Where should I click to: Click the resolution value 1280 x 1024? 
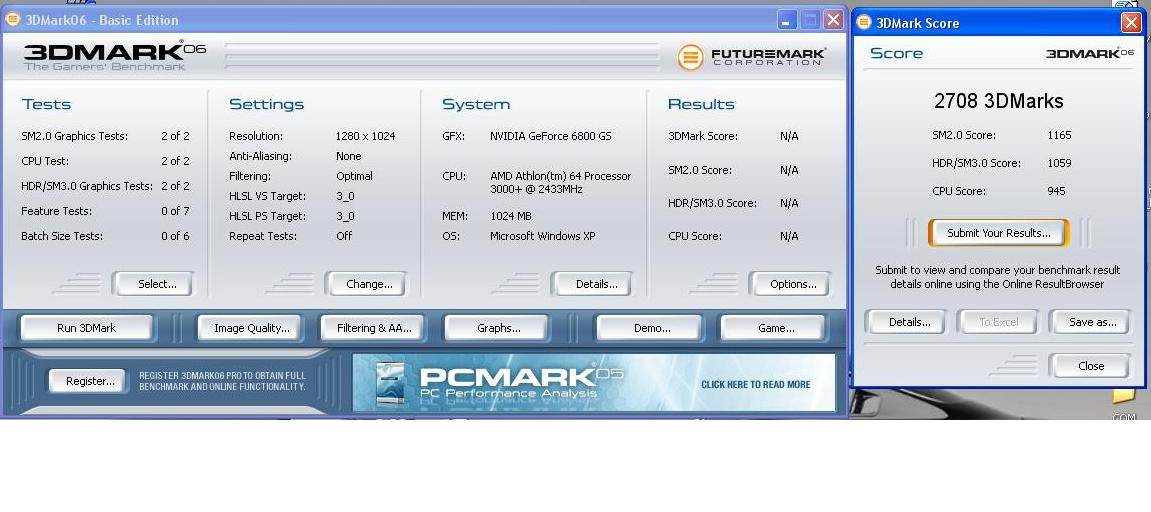pyautogui.click(x=366, y=136)
